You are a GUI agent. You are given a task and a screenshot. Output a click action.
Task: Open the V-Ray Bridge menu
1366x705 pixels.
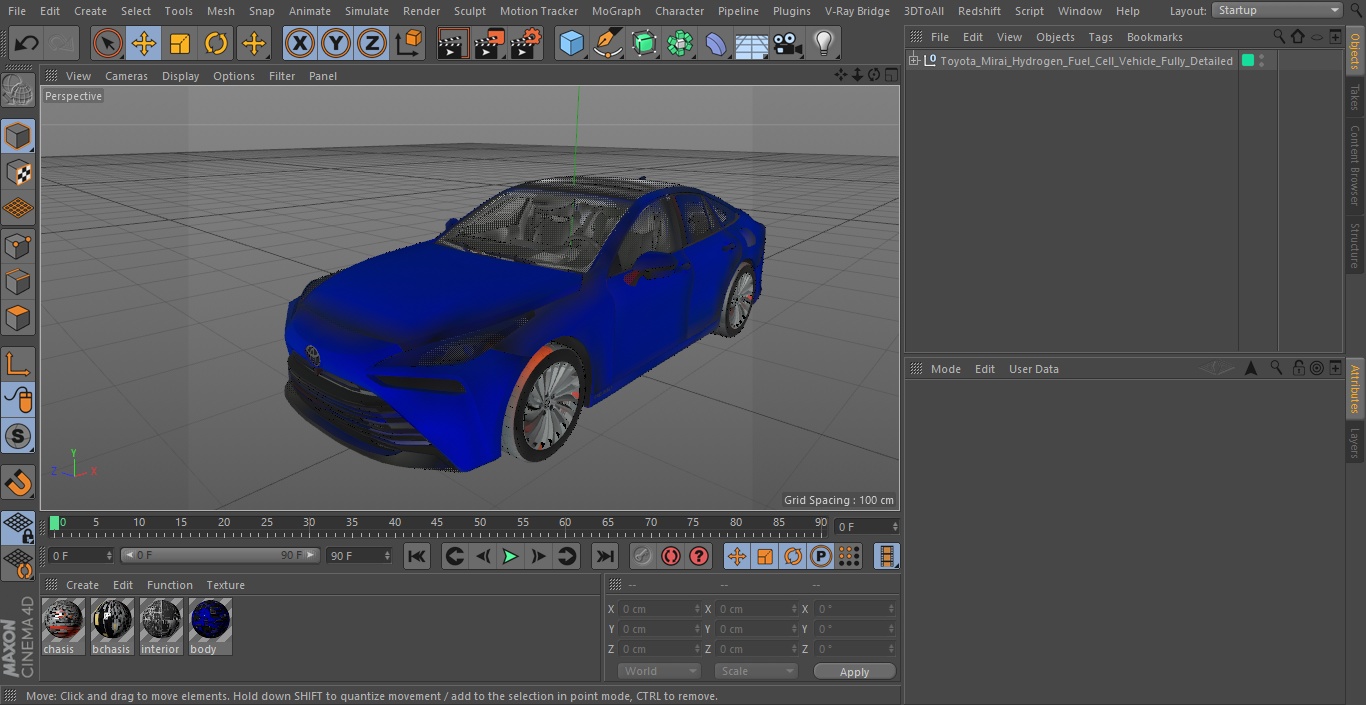coord(857,11)
